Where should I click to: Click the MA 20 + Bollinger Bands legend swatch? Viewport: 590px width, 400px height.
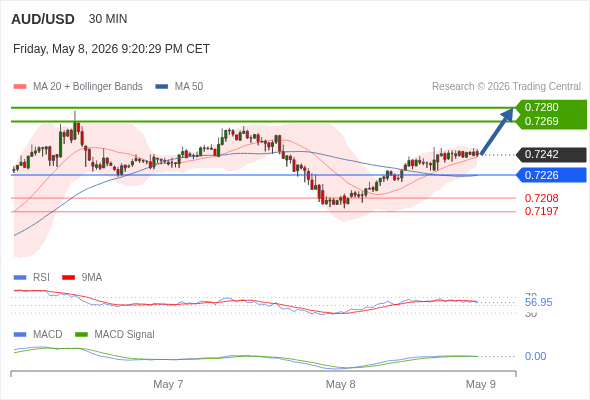20,87
